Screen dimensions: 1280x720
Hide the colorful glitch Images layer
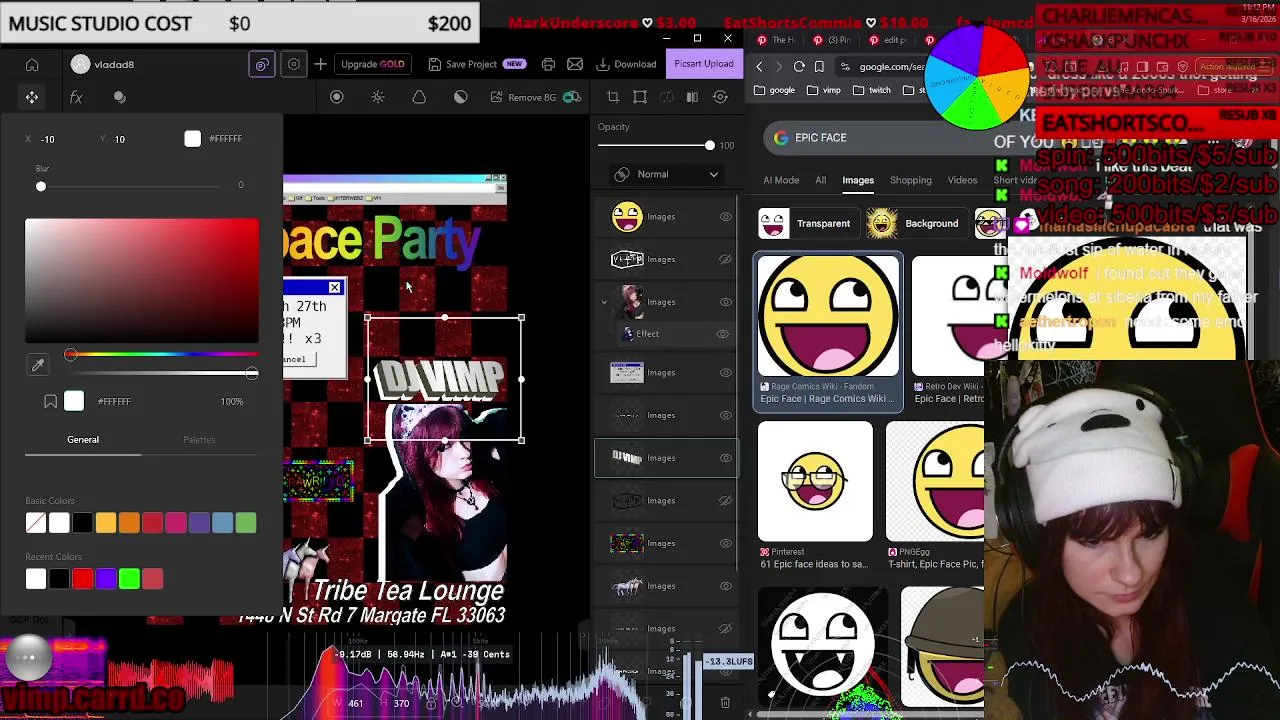pos(726,544)
